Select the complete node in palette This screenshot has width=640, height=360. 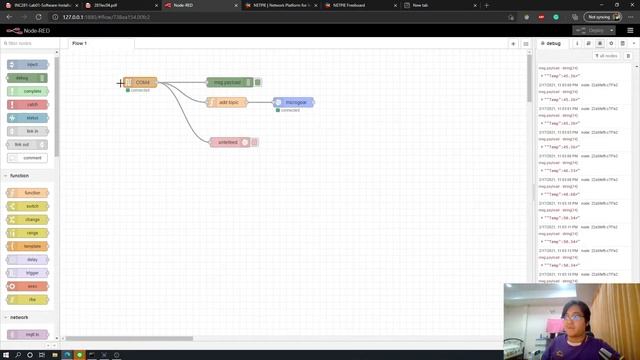(28, 91)
